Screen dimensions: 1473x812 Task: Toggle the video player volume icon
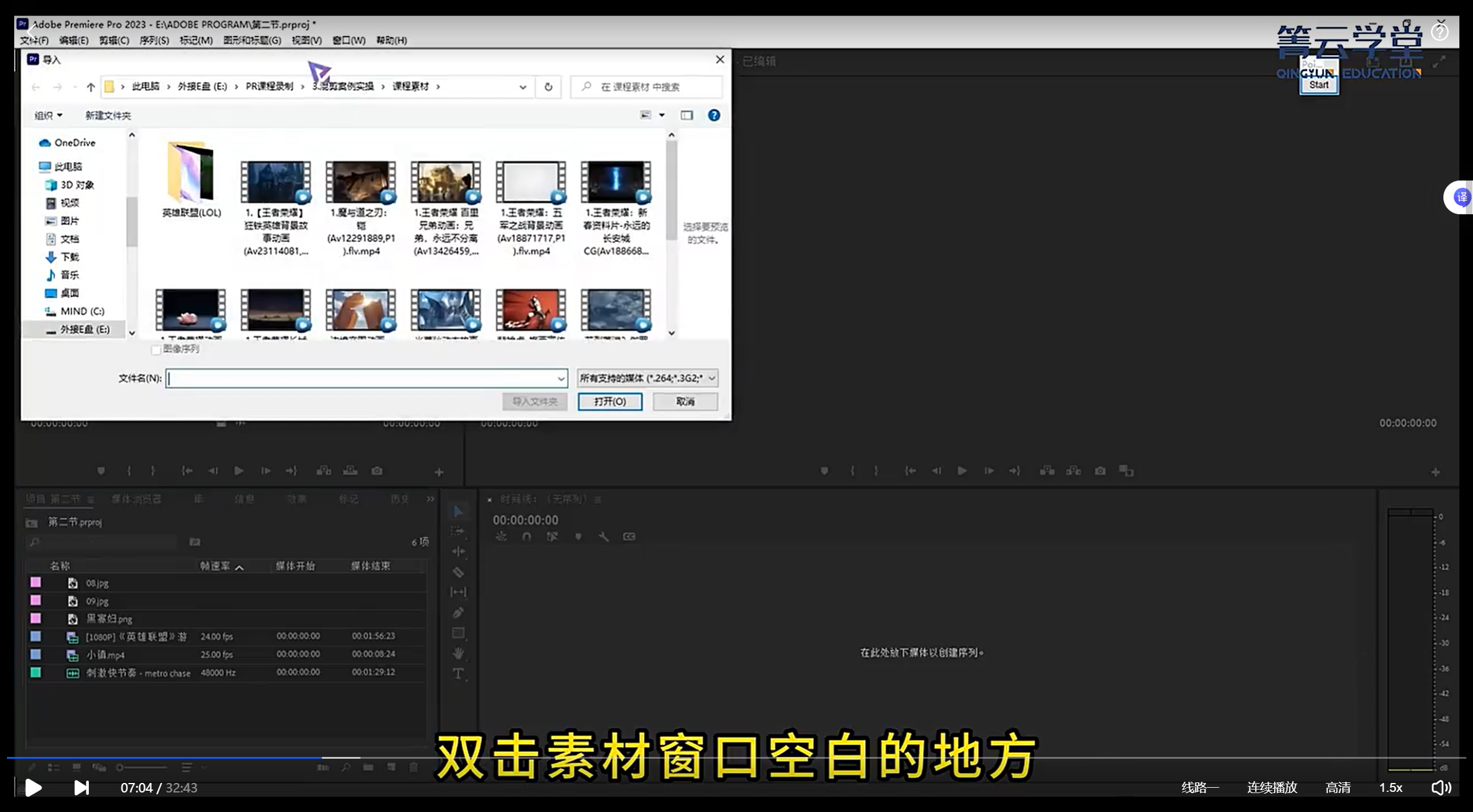point(1440,788)
